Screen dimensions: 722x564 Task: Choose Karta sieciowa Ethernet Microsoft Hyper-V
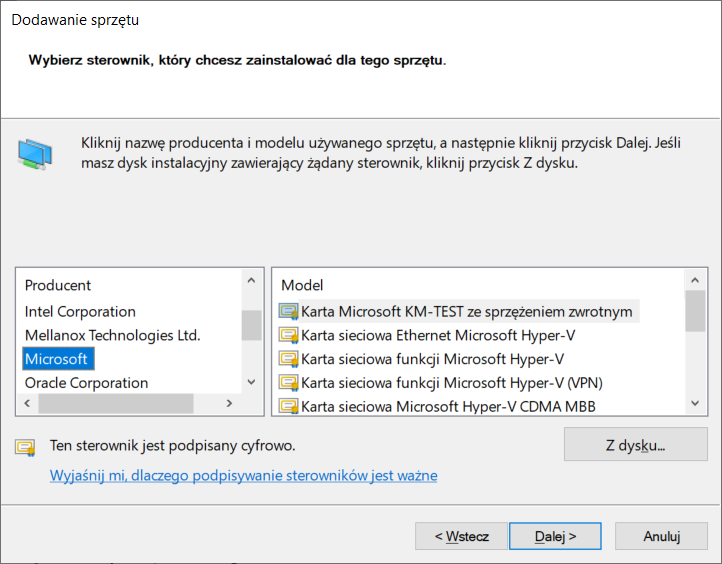pyautogui.click(x=438, y=335)
